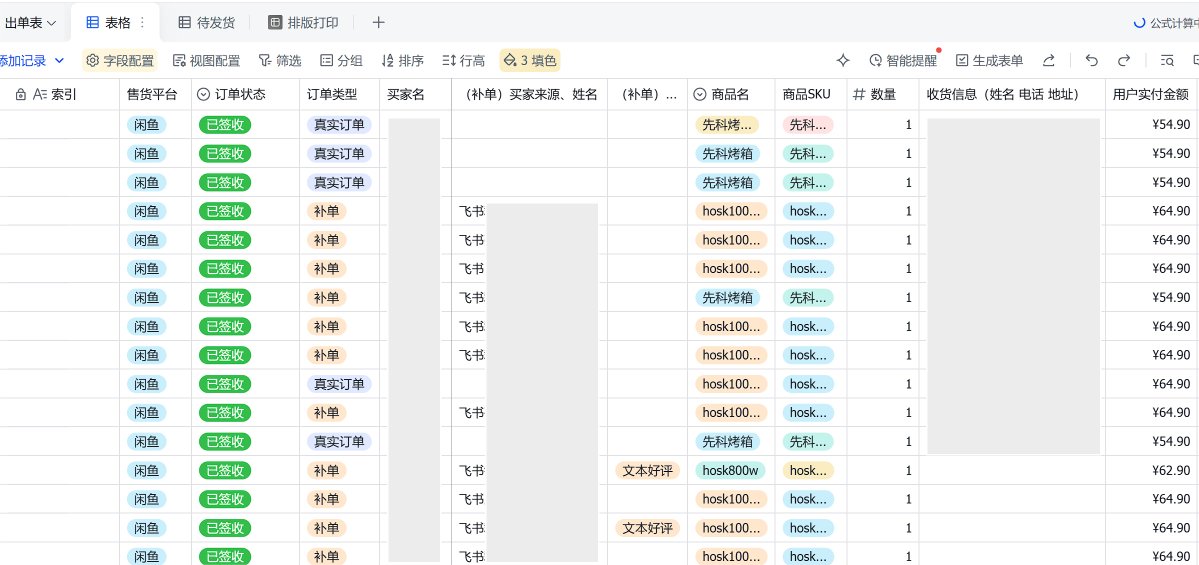Adjust 行高 row height
Image resolution: width=1199 pixels, height=565 pixels.
[x=463, y=60]
